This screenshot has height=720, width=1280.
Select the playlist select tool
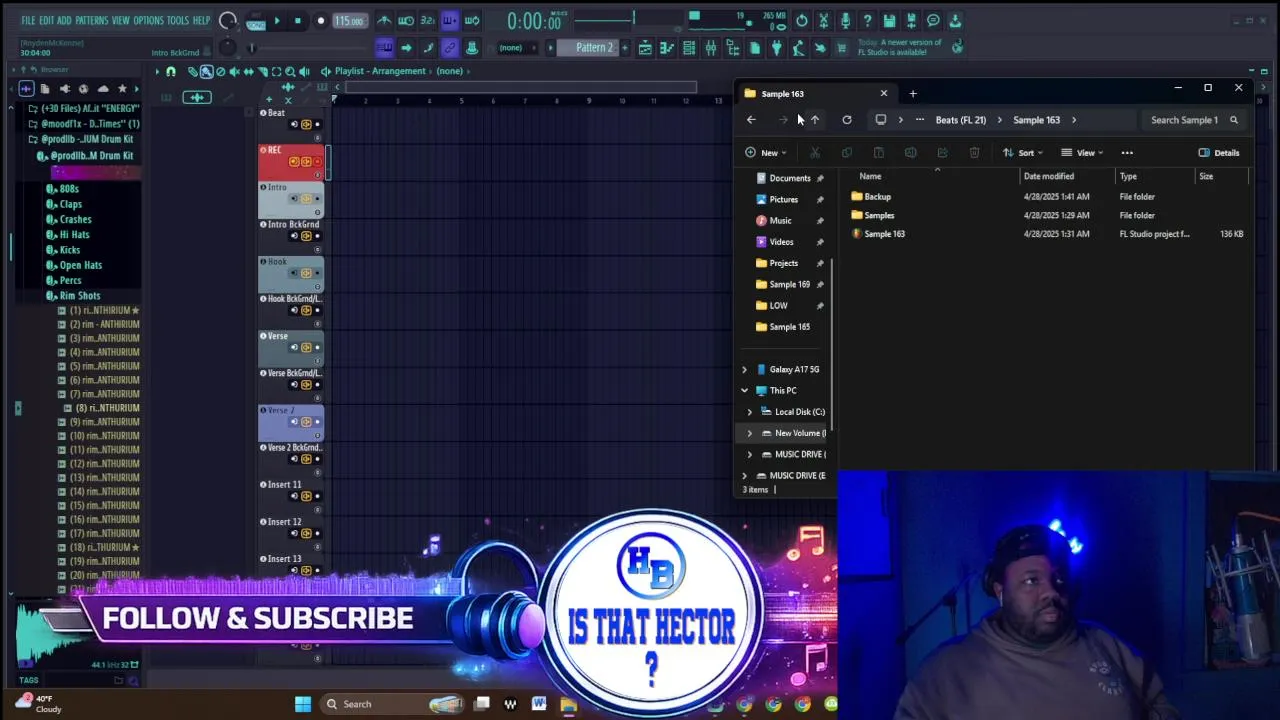(276, 71)
